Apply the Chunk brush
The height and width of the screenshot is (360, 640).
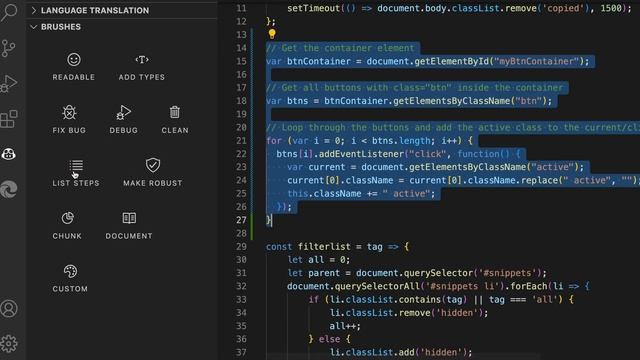point(67,225)
